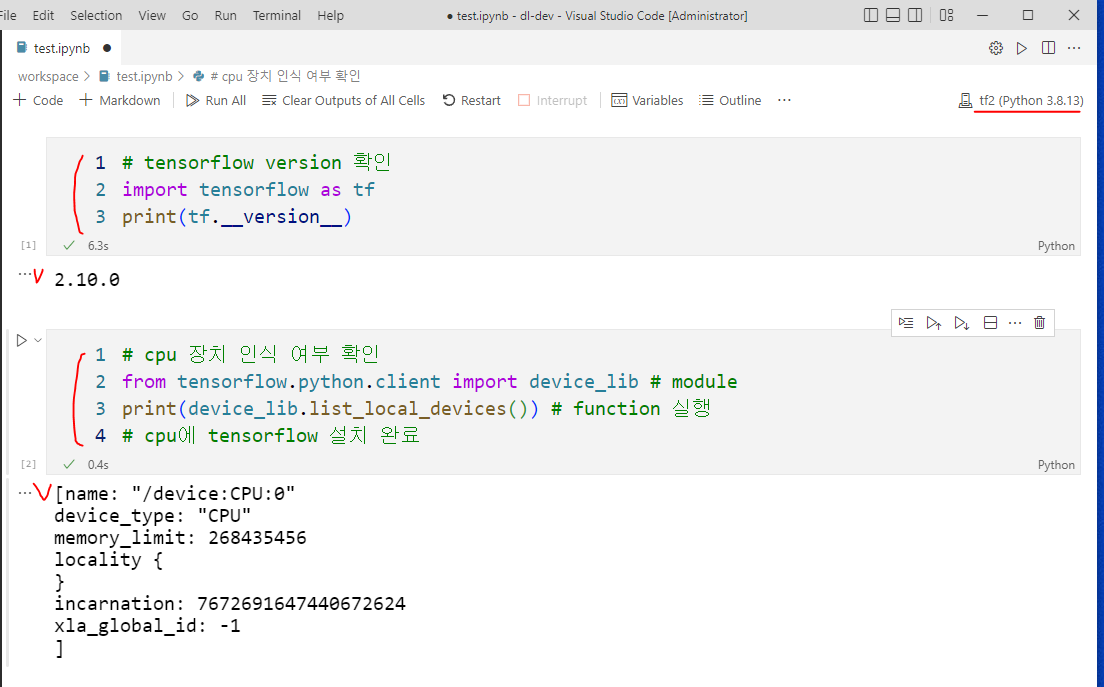
Task: Click the memory_limit: 268435456 output line
Action: 180,538
